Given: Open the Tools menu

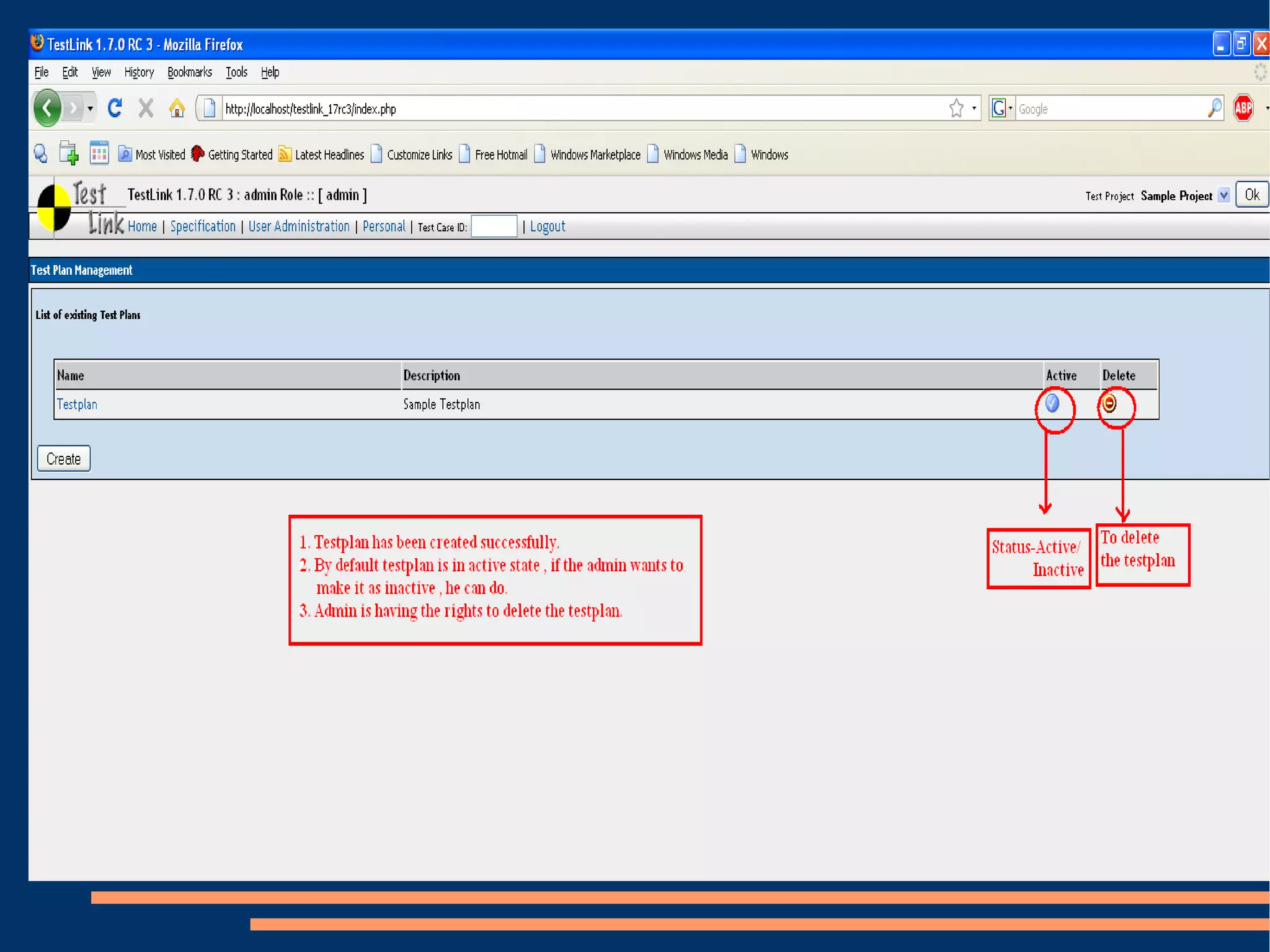Looking at the screenshot, I should point(236,73).
